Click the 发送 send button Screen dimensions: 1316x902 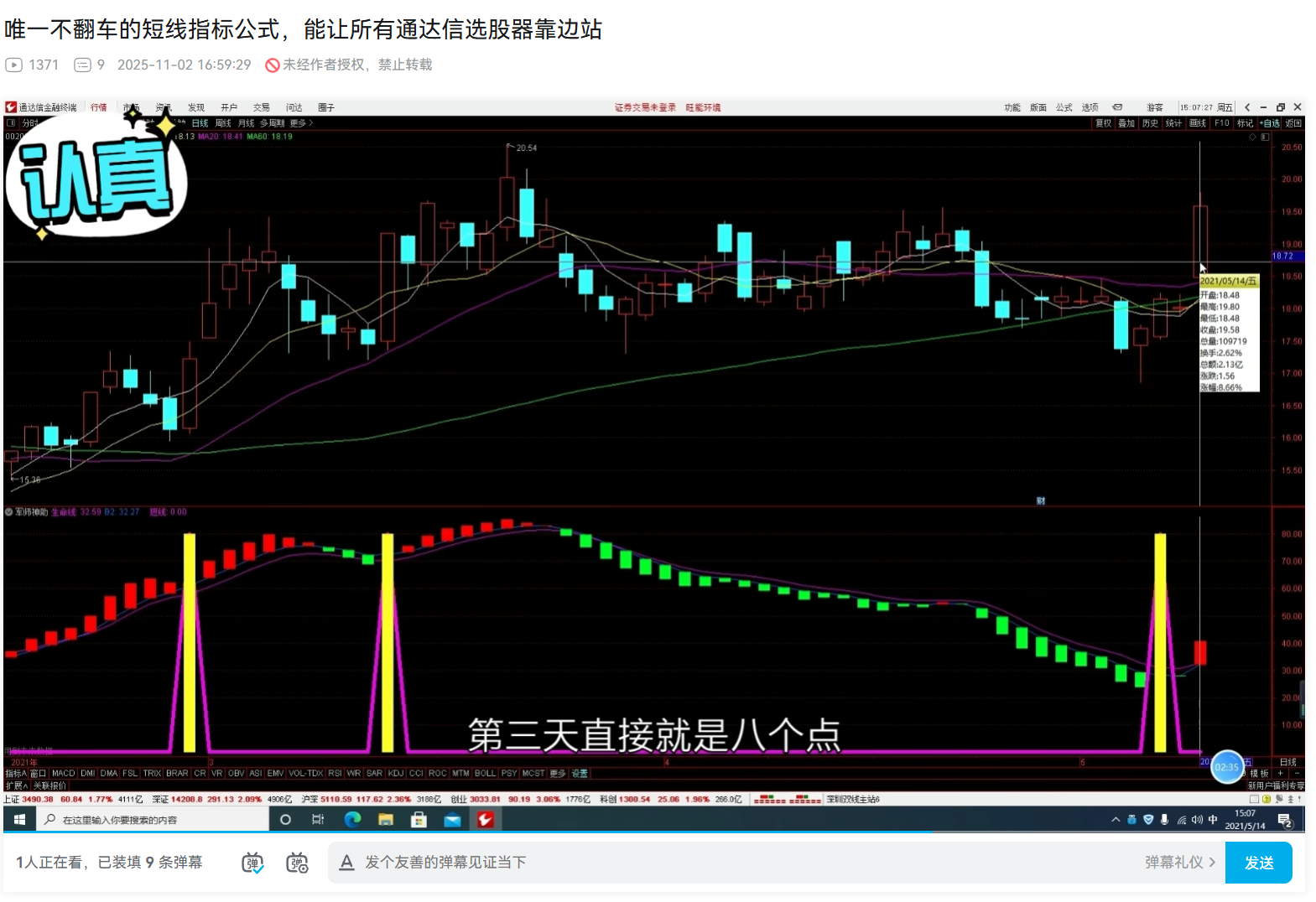tap(1257, 863)
